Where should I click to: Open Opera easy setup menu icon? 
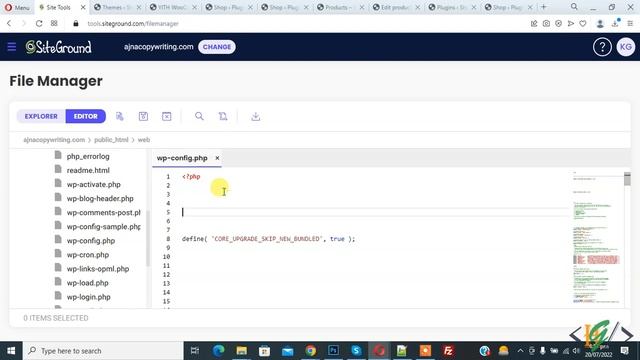point(630,24)
